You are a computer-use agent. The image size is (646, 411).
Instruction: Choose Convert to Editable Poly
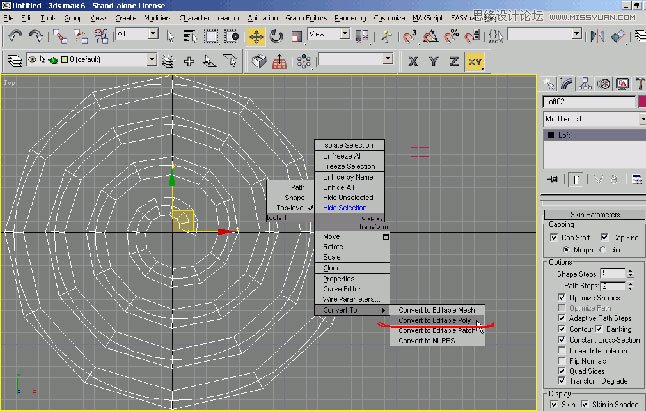[437, 321]
